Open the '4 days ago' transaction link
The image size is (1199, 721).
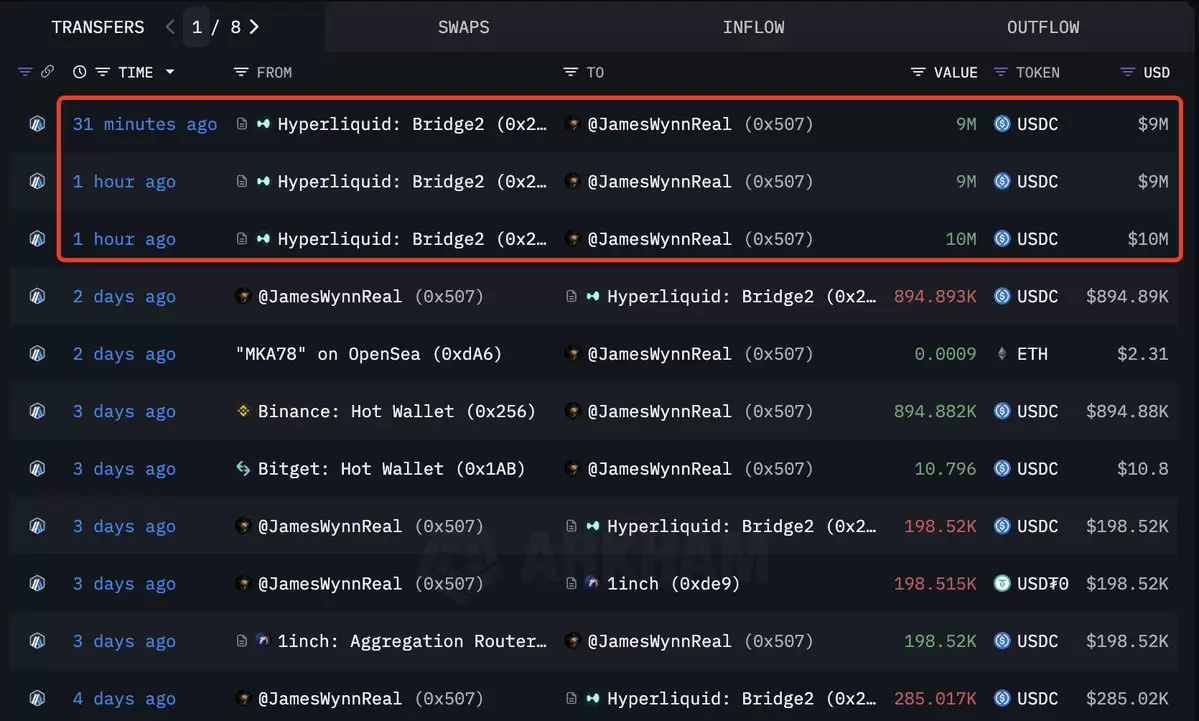tap(124, 699)
